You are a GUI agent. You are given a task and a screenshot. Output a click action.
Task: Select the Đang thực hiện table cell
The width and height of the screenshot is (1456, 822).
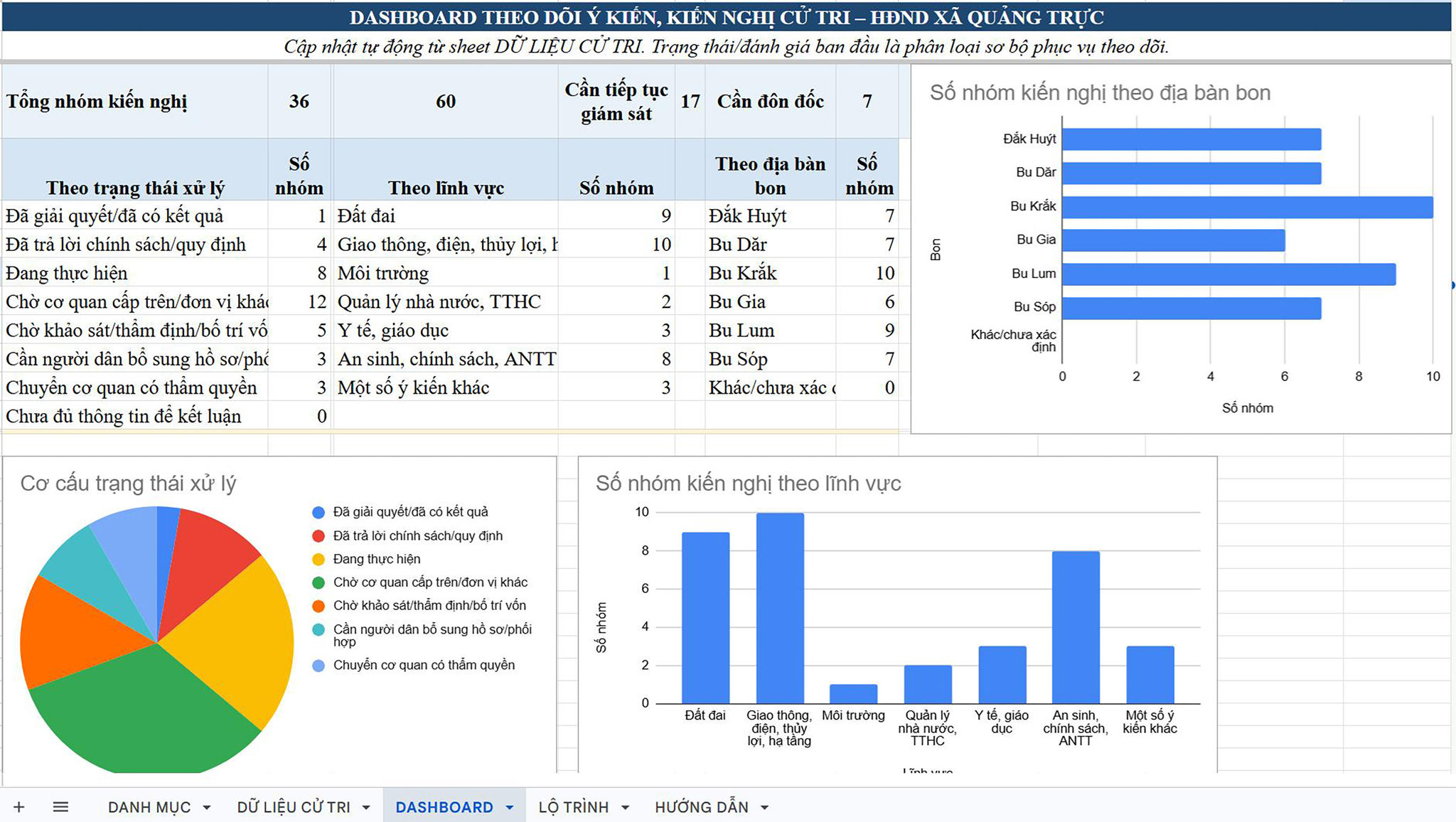pos(135,273)
